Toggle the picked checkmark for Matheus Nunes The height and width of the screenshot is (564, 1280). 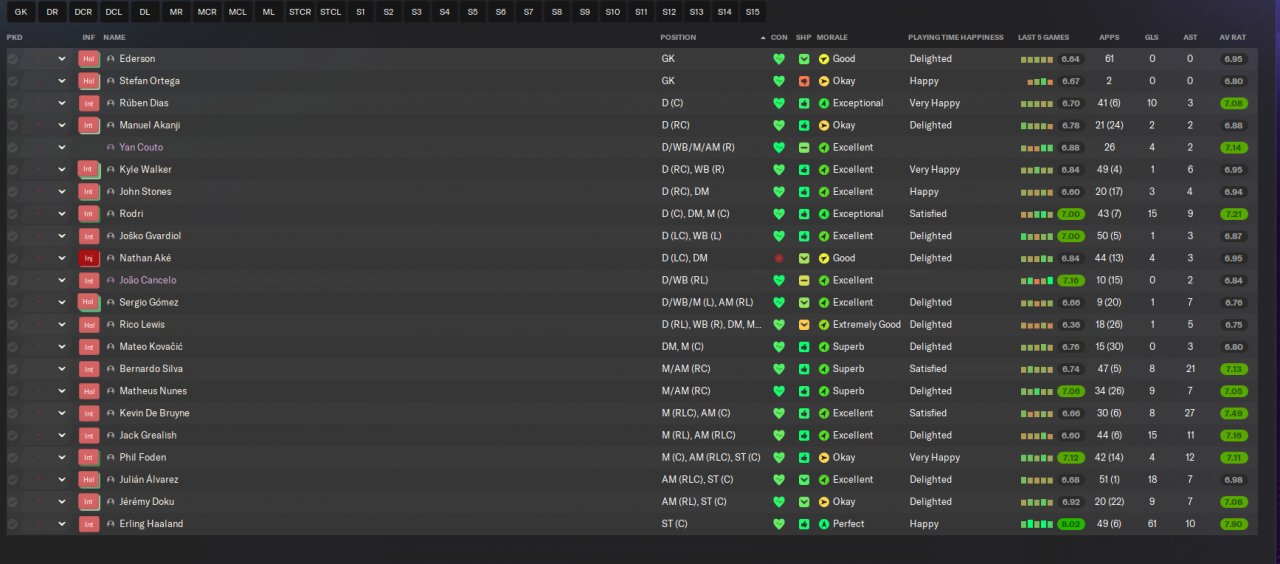12,391
